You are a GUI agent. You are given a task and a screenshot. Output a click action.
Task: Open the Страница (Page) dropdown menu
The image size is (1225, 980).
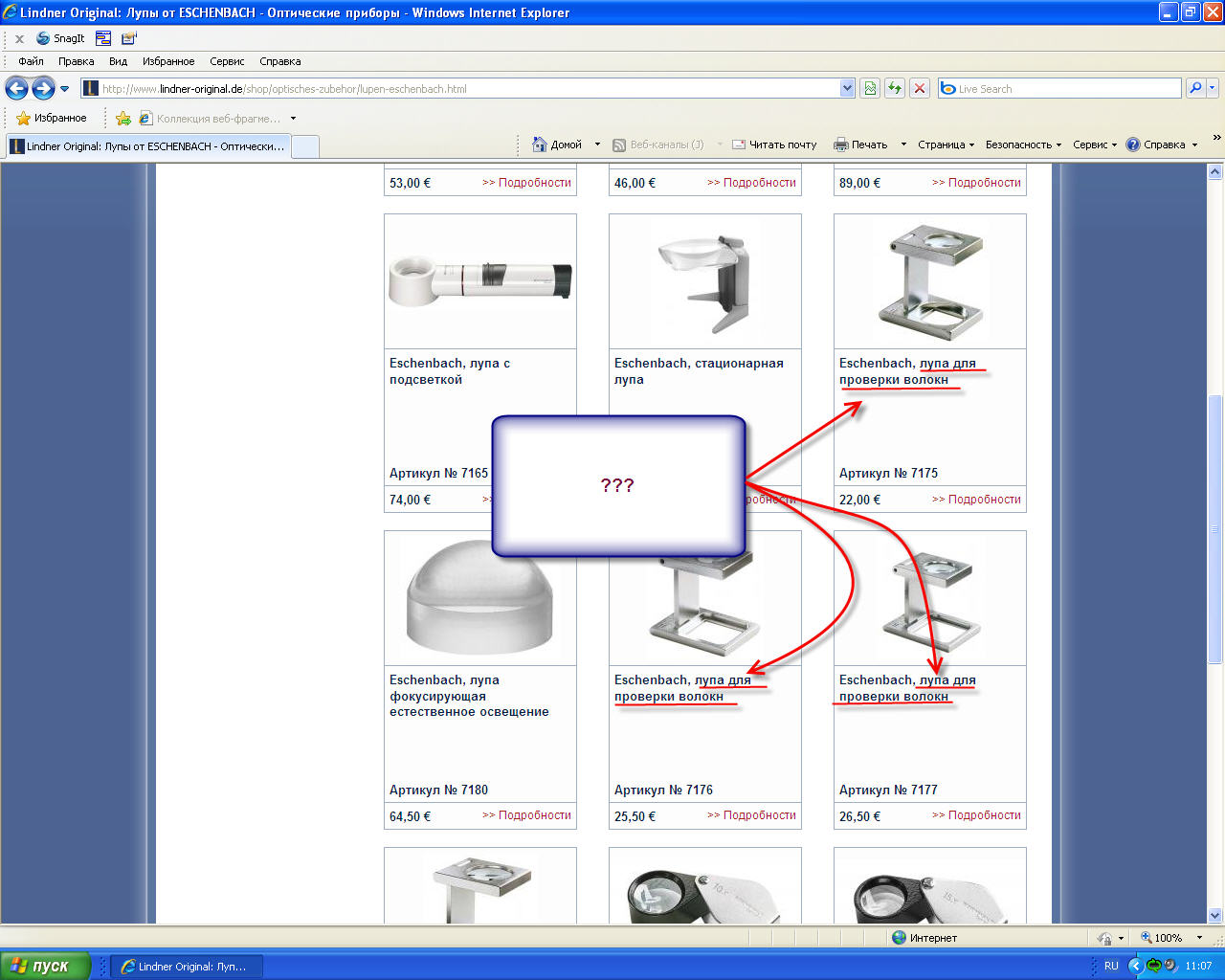pyautogui.click(x=946, y=145)
